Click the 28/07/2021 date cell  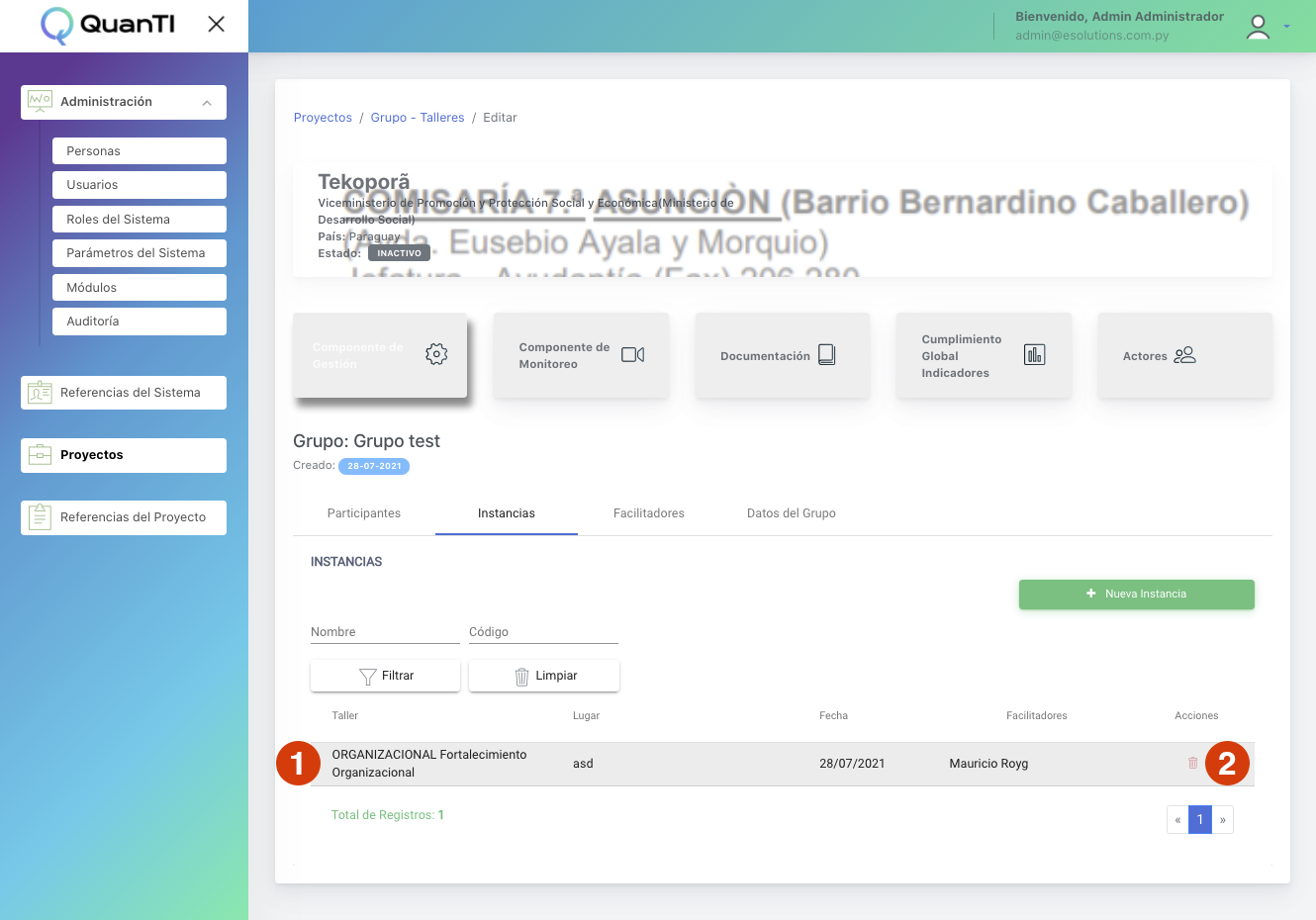852,764
